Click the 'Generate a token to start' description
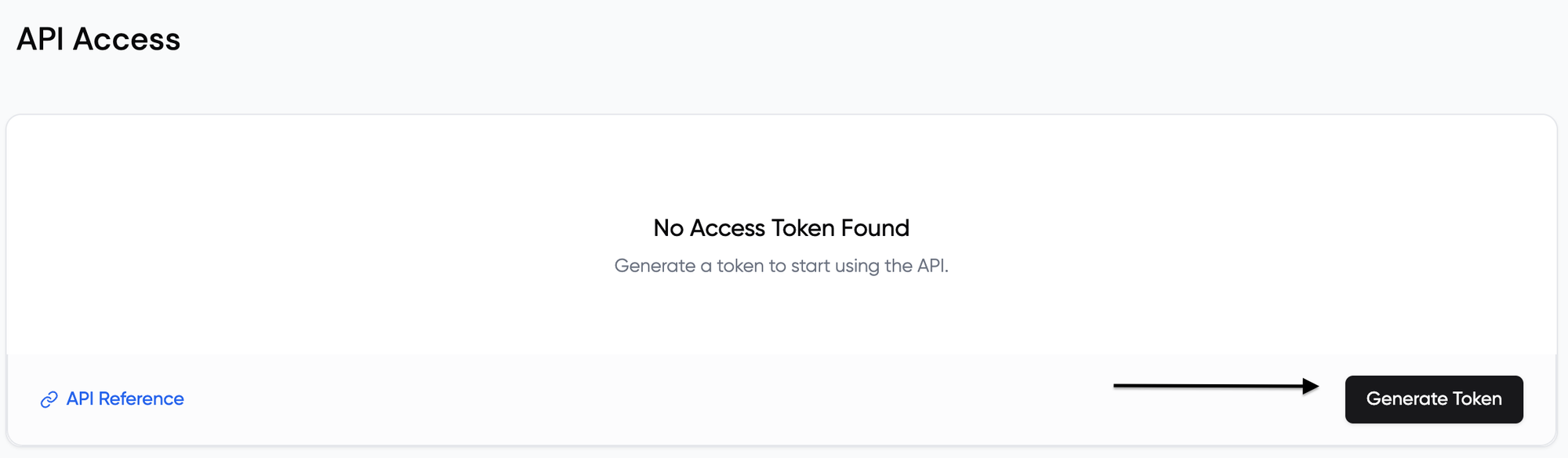The width and height of the screenshot is (1568, 458). click(782, 266)
